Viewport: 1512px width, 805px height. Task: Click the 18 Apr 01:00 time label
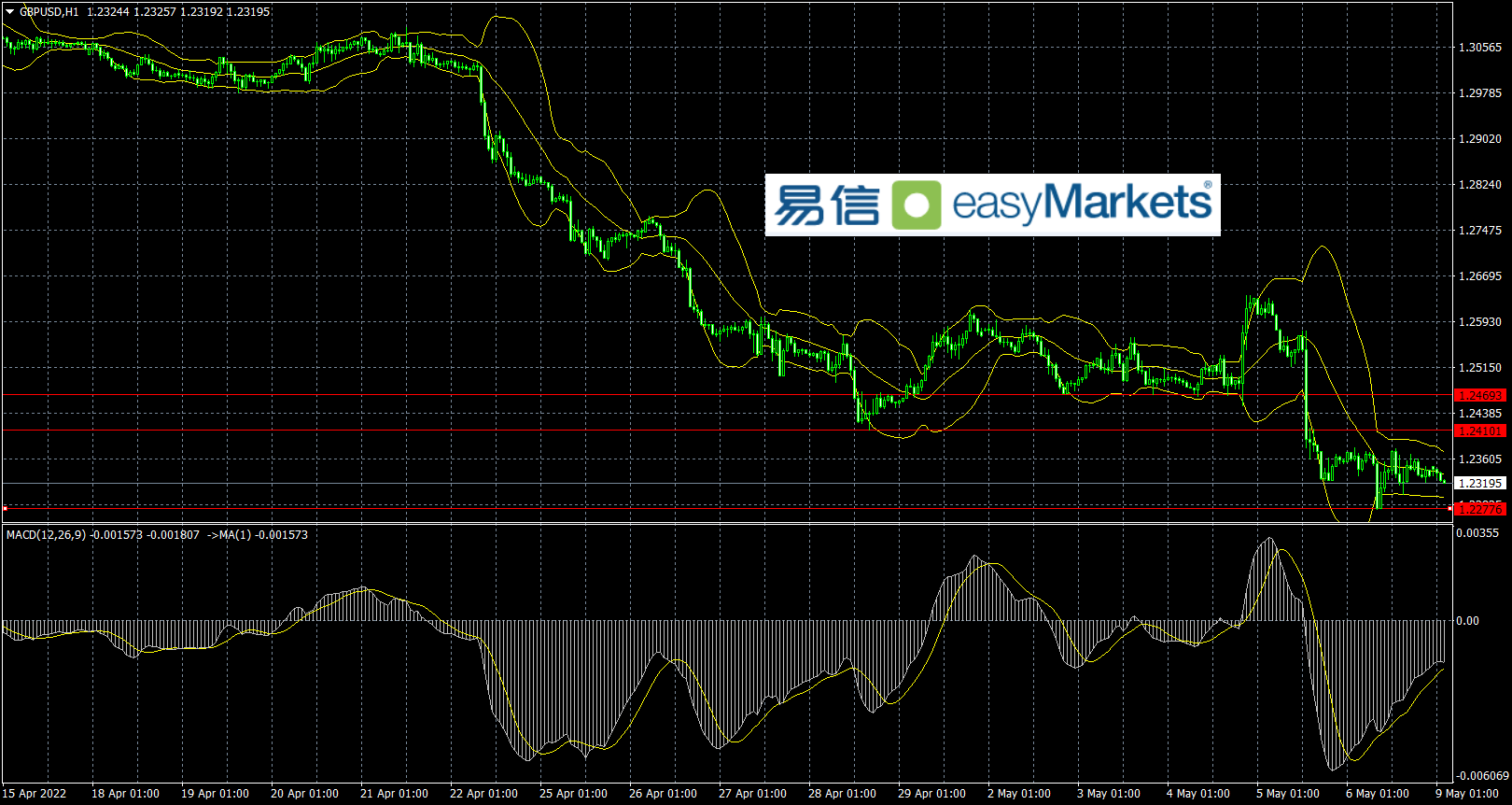[125, 794]
